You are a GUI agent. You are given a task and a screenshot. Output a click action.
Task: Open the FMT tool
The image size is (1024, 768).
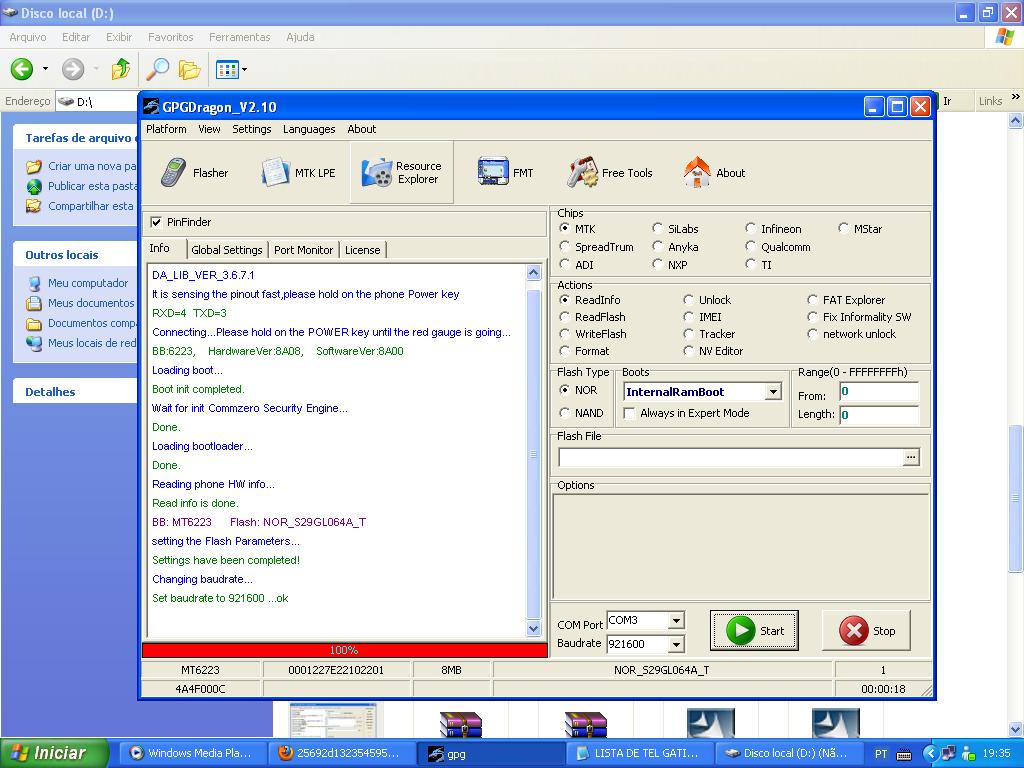click(505, 173)
